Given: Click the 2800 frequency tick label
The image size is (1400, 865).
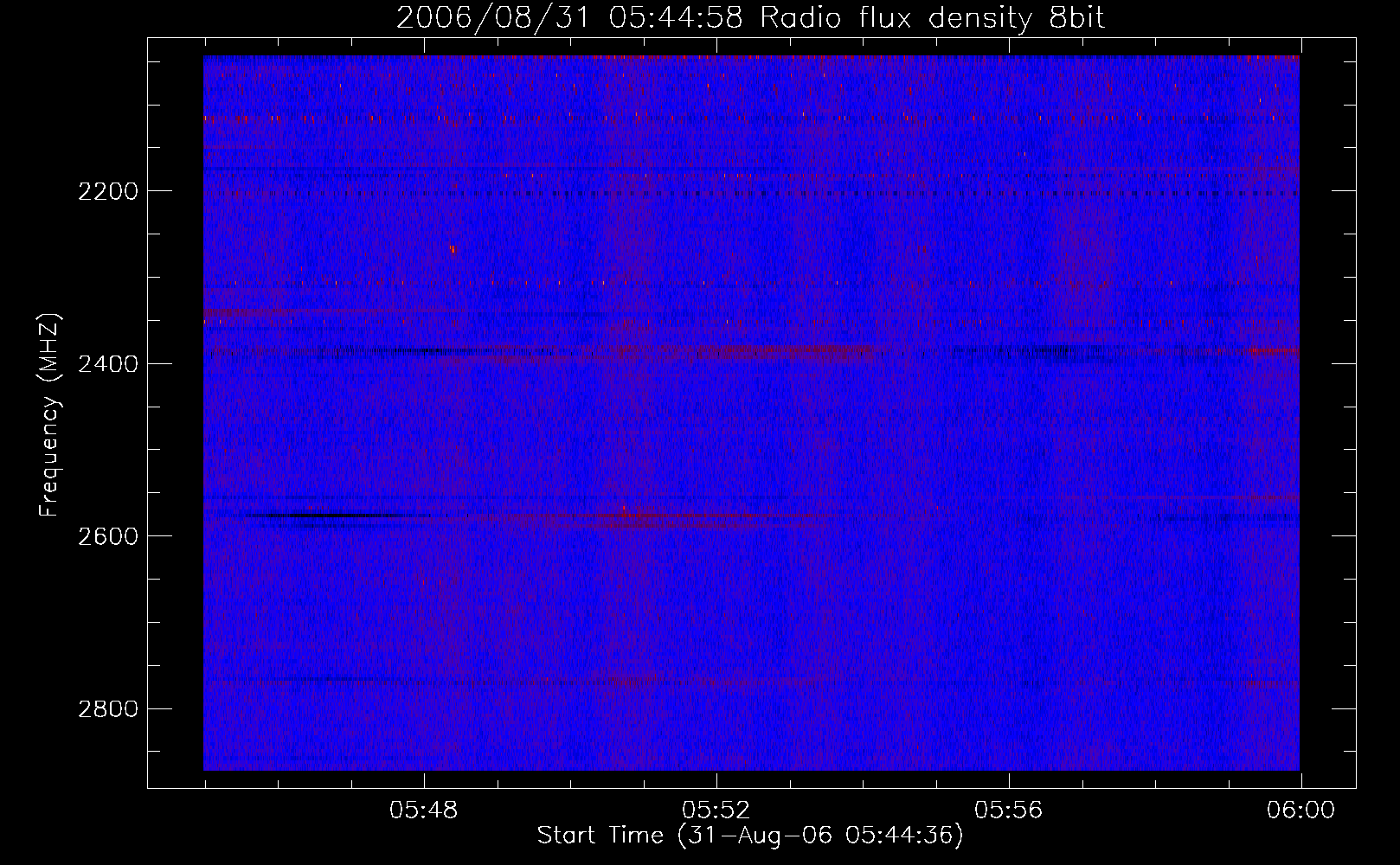Looking at the screenshot, I should tap(108, 709).
